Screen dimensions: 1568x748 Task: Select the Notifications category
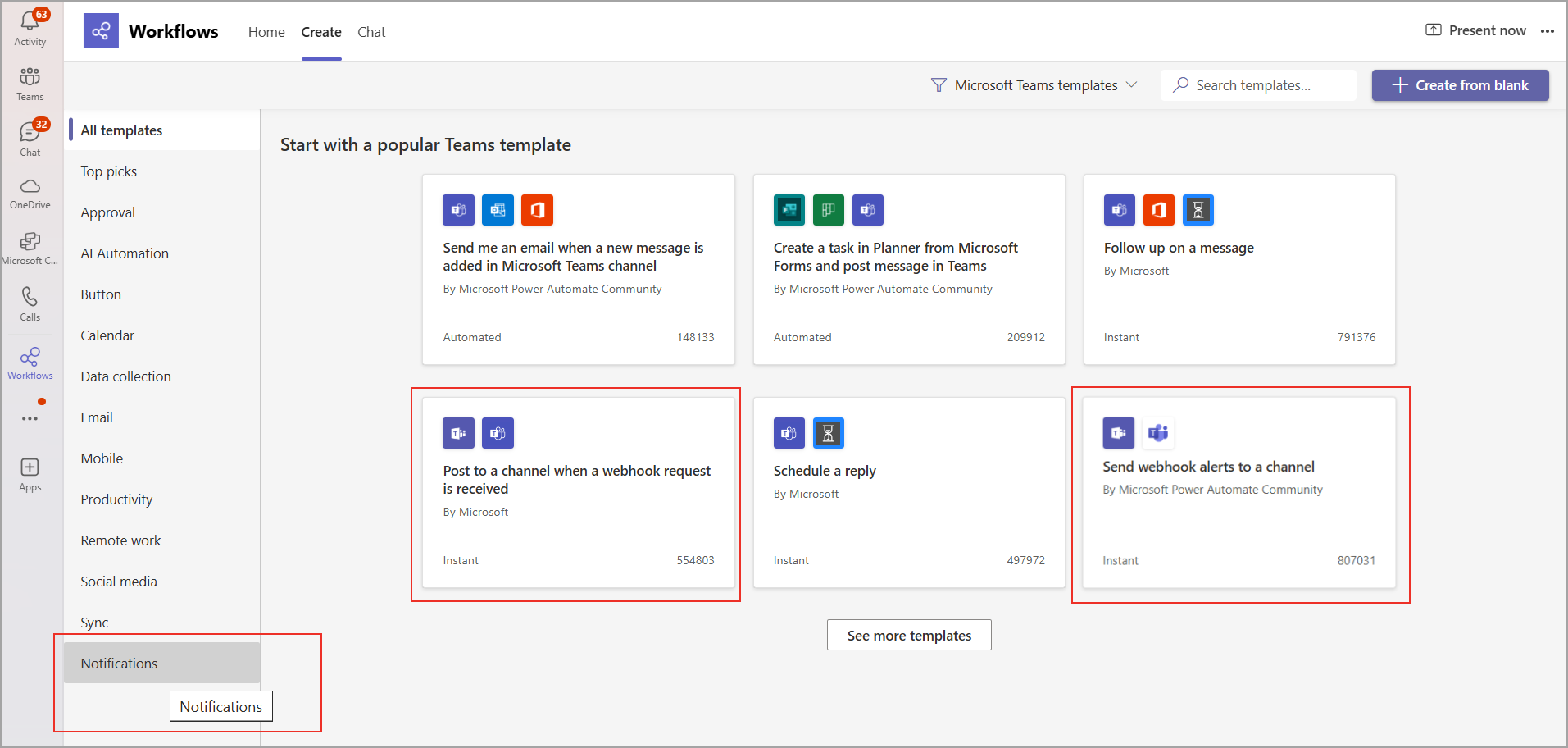[120, 664]
